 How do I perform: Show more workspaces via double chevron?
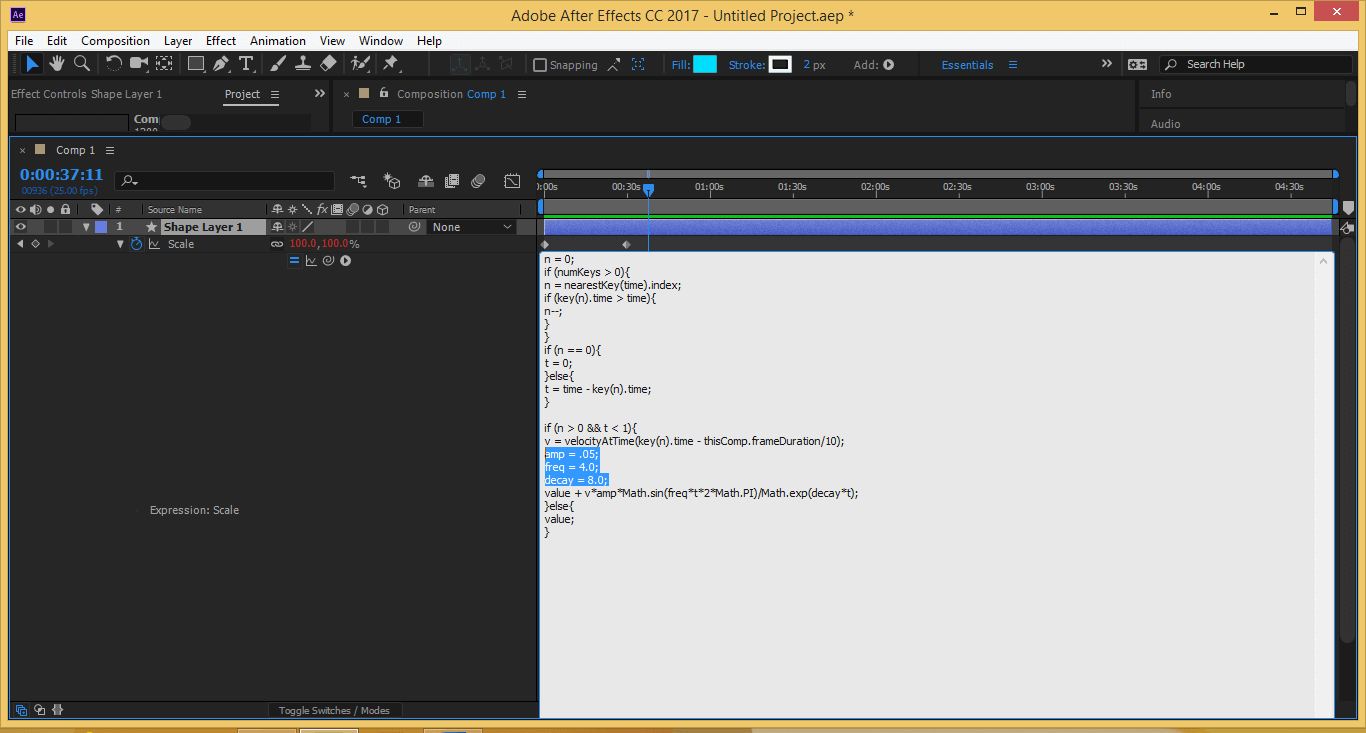[x=1107, y=63]
